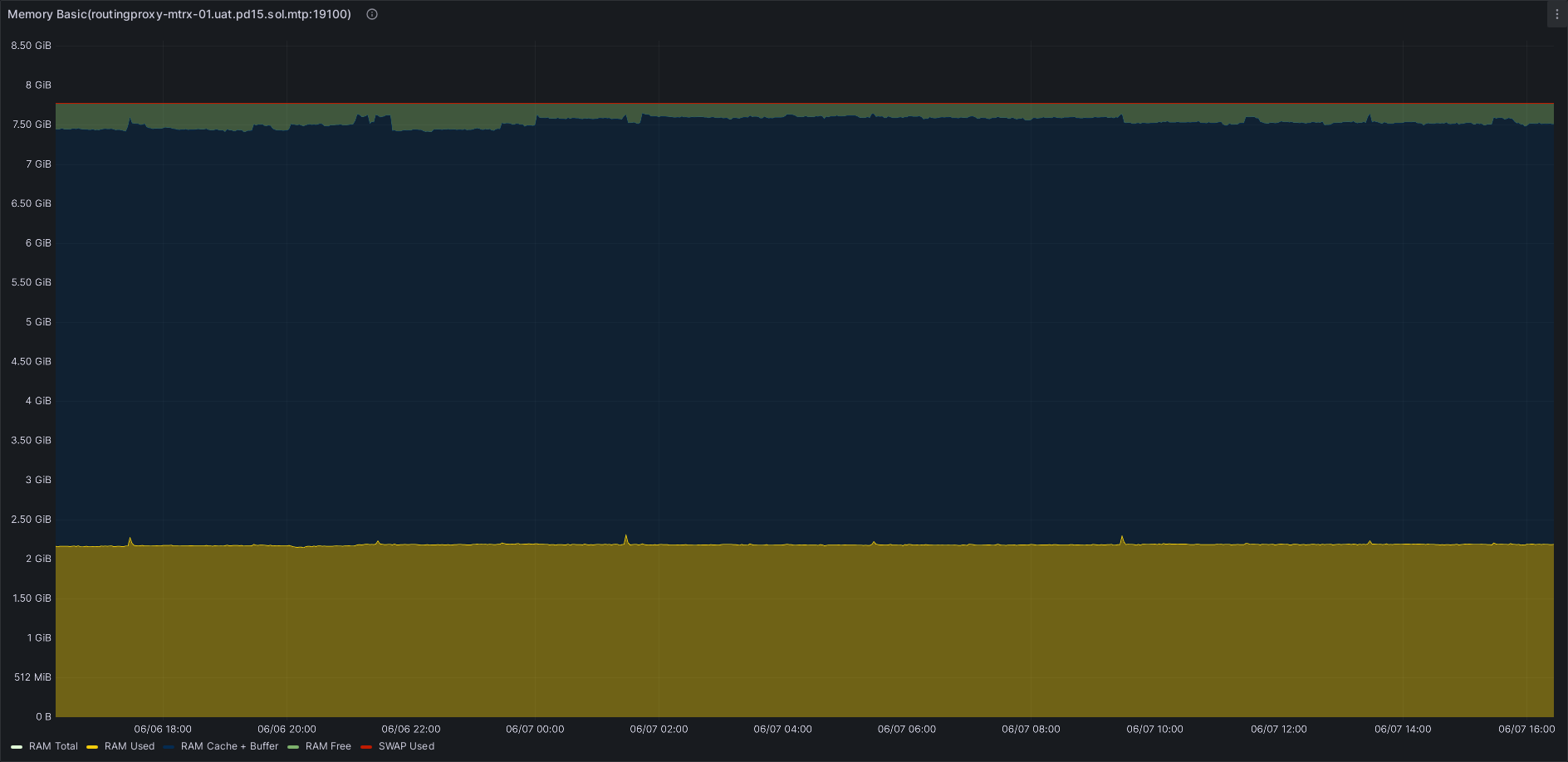Click the 06/07 14:00 time axis label

coord(1403,729)
